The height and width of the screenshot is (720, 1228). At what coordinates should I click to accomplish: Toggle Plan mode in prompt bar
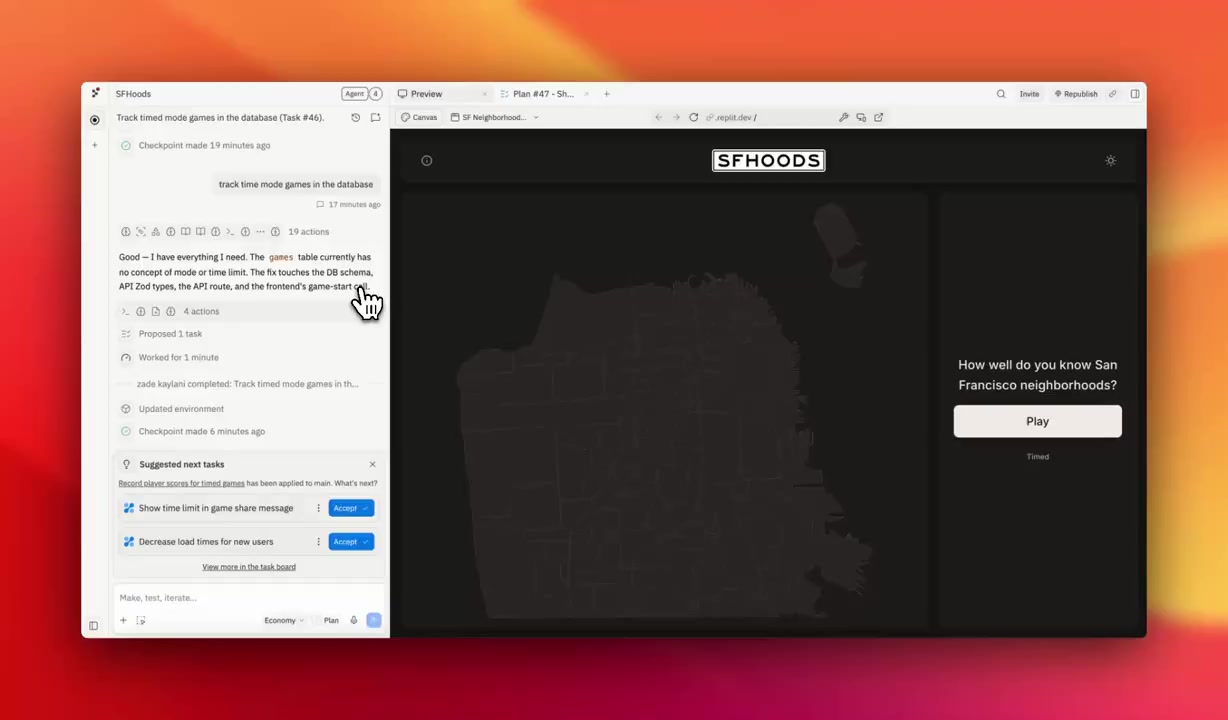tap(328, 620)
